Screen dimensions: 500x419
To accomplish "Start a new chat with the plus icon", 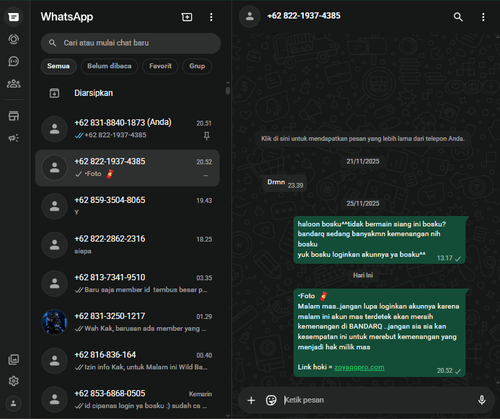I will pos(187,17).
